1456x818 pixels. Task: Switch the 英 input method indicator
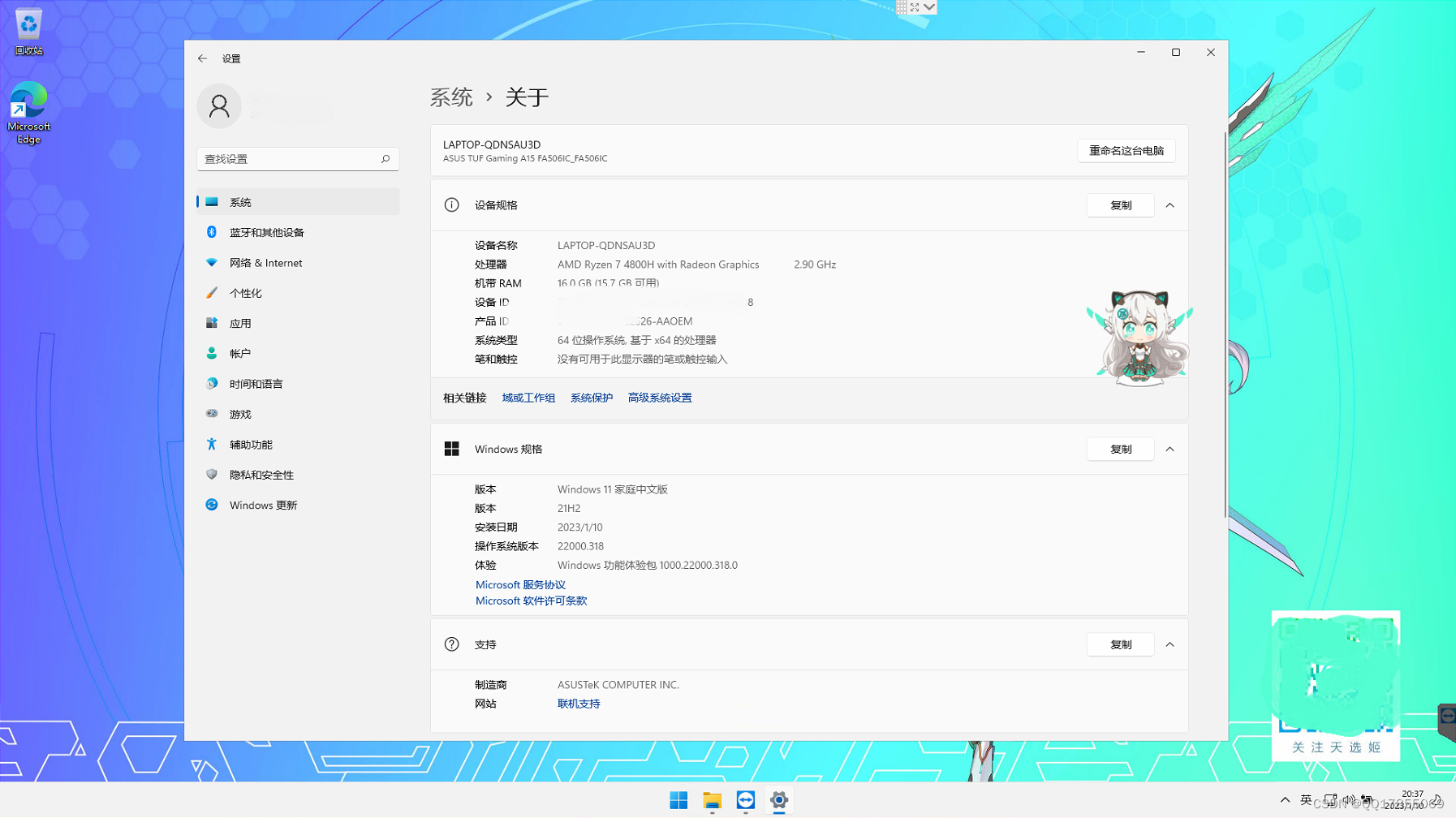coord(1306,800)
